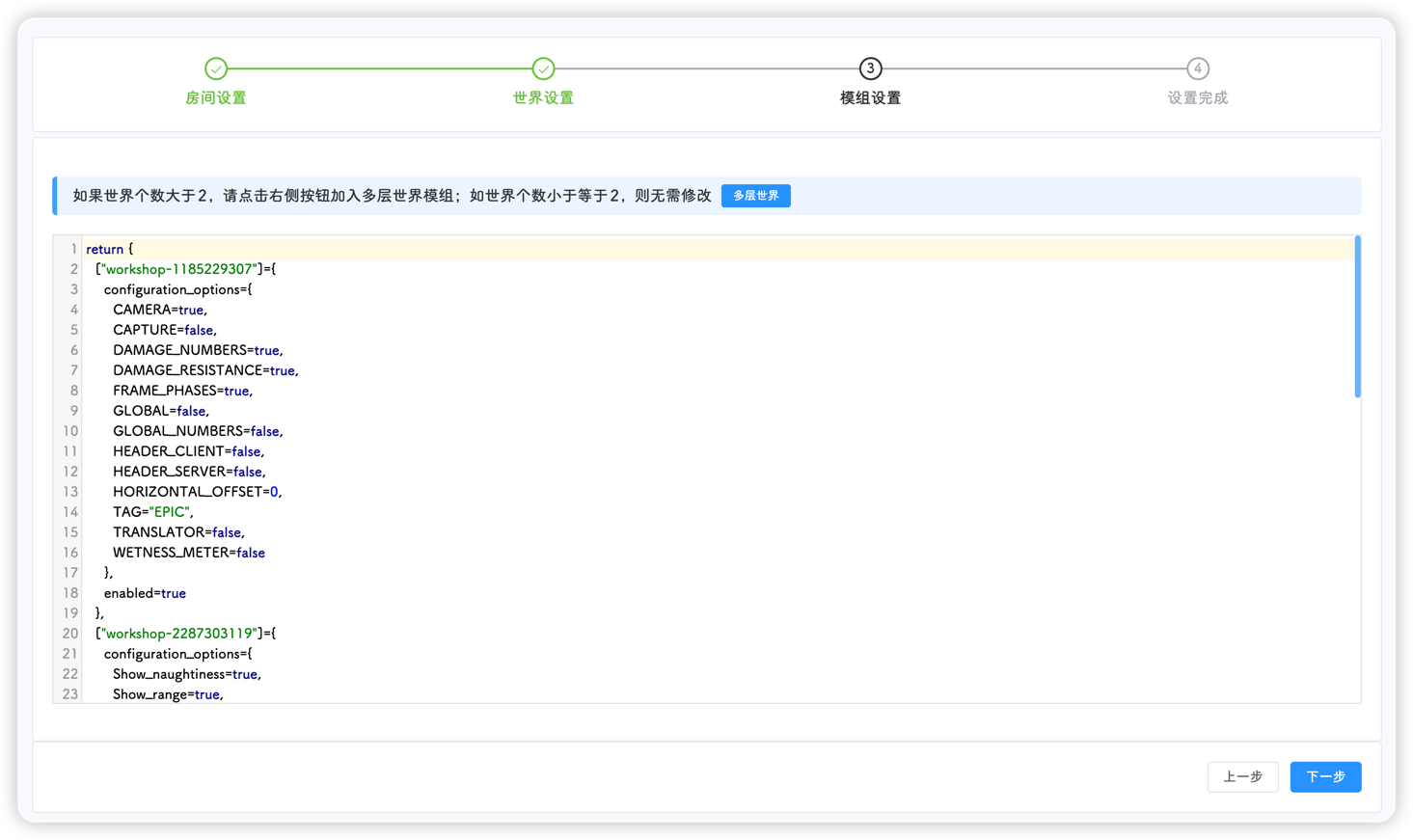Click 上一步 to go back a step

coord(1242,776)
